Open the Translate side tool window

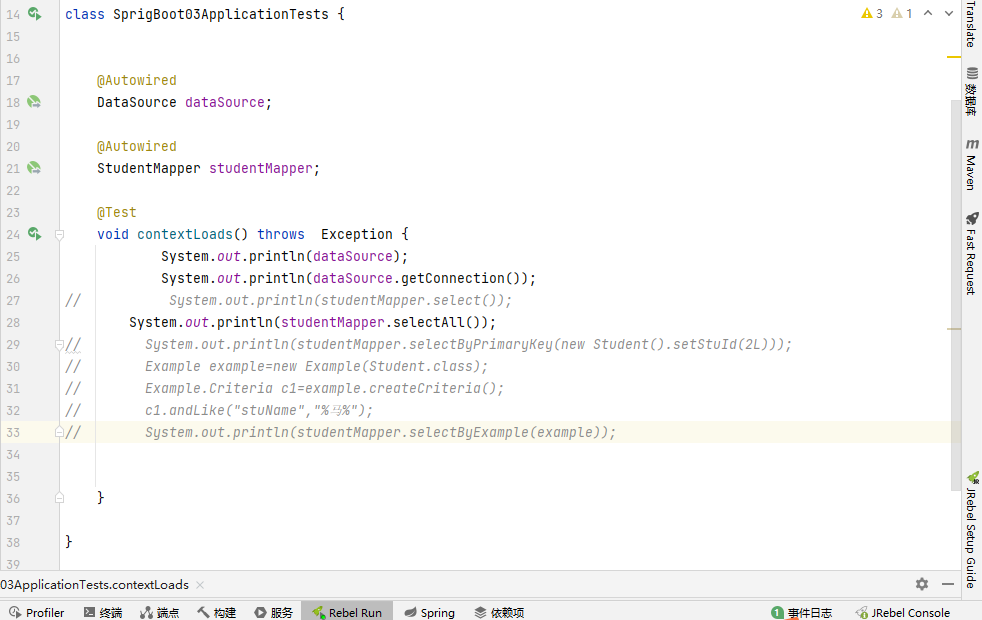(x=971, y=24)
